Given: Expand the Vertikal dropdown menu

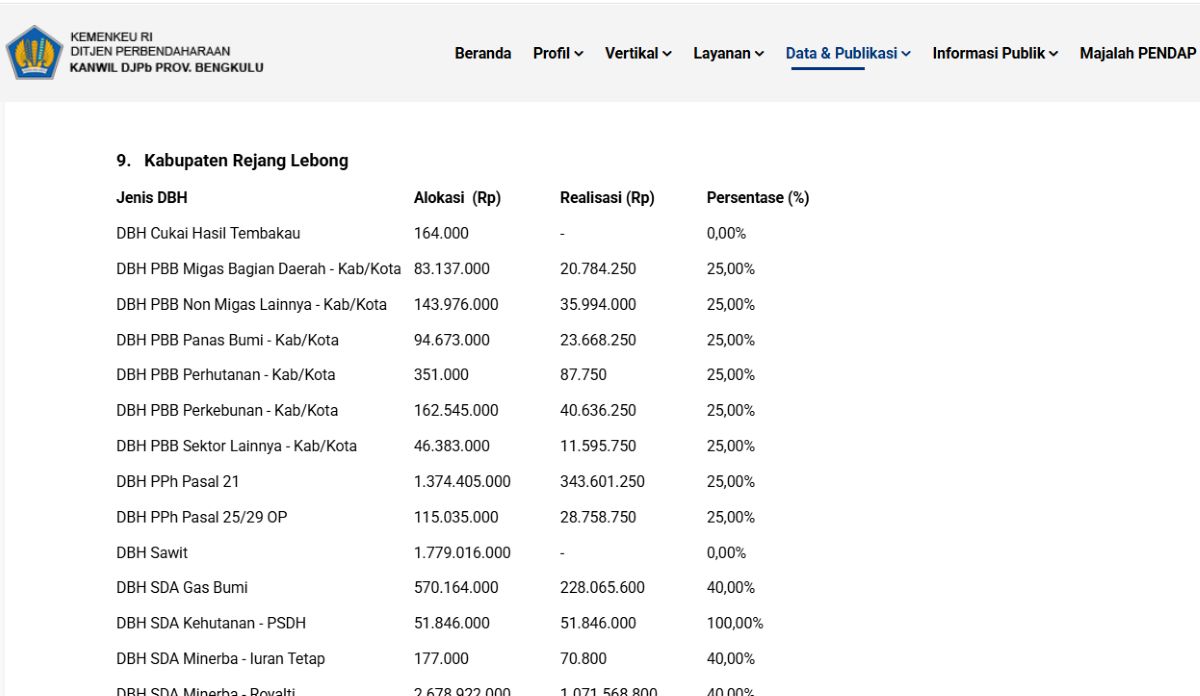Looking at the screenshot, I should (x=638, y=53).
